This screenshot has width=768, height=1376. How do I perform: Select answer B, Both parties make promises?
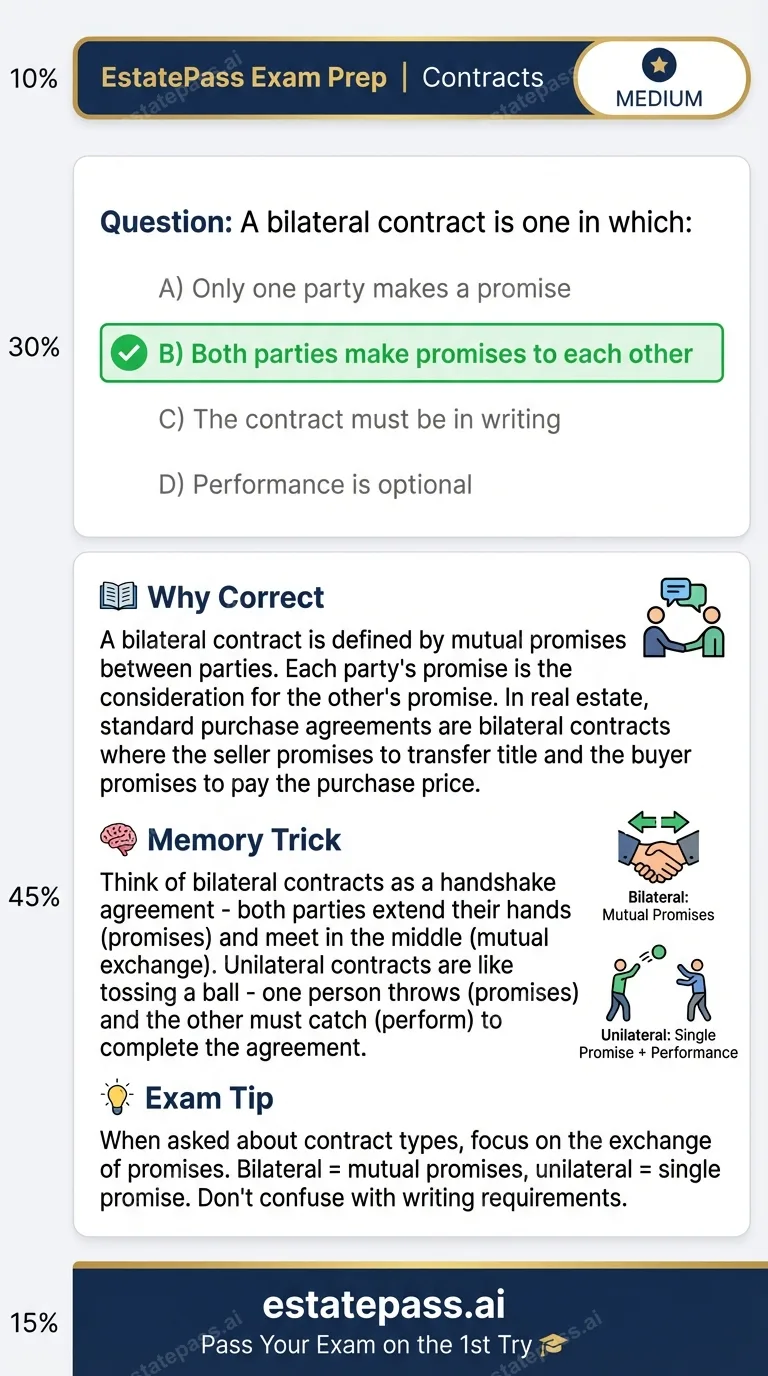click(x=412, y=353)
